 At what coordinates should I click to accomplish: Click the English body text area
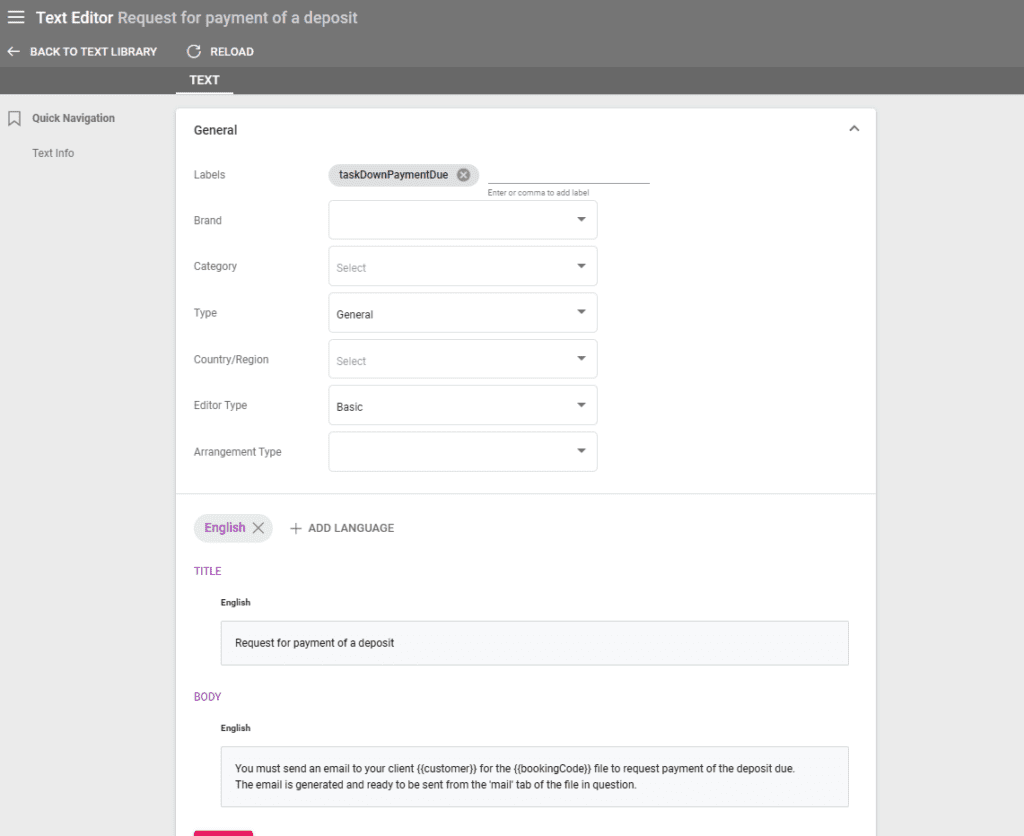coord(534,776)
